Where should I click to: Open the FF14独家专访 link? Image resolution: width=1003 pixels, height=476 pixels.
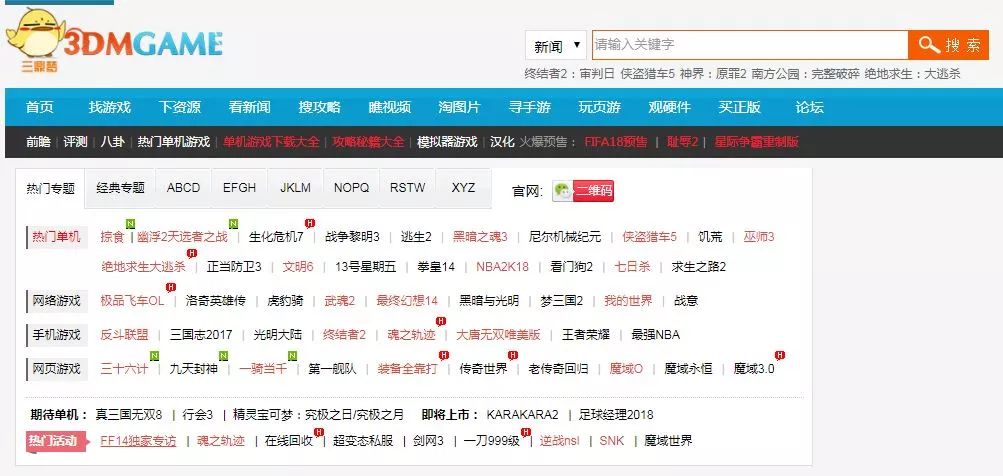138,441
